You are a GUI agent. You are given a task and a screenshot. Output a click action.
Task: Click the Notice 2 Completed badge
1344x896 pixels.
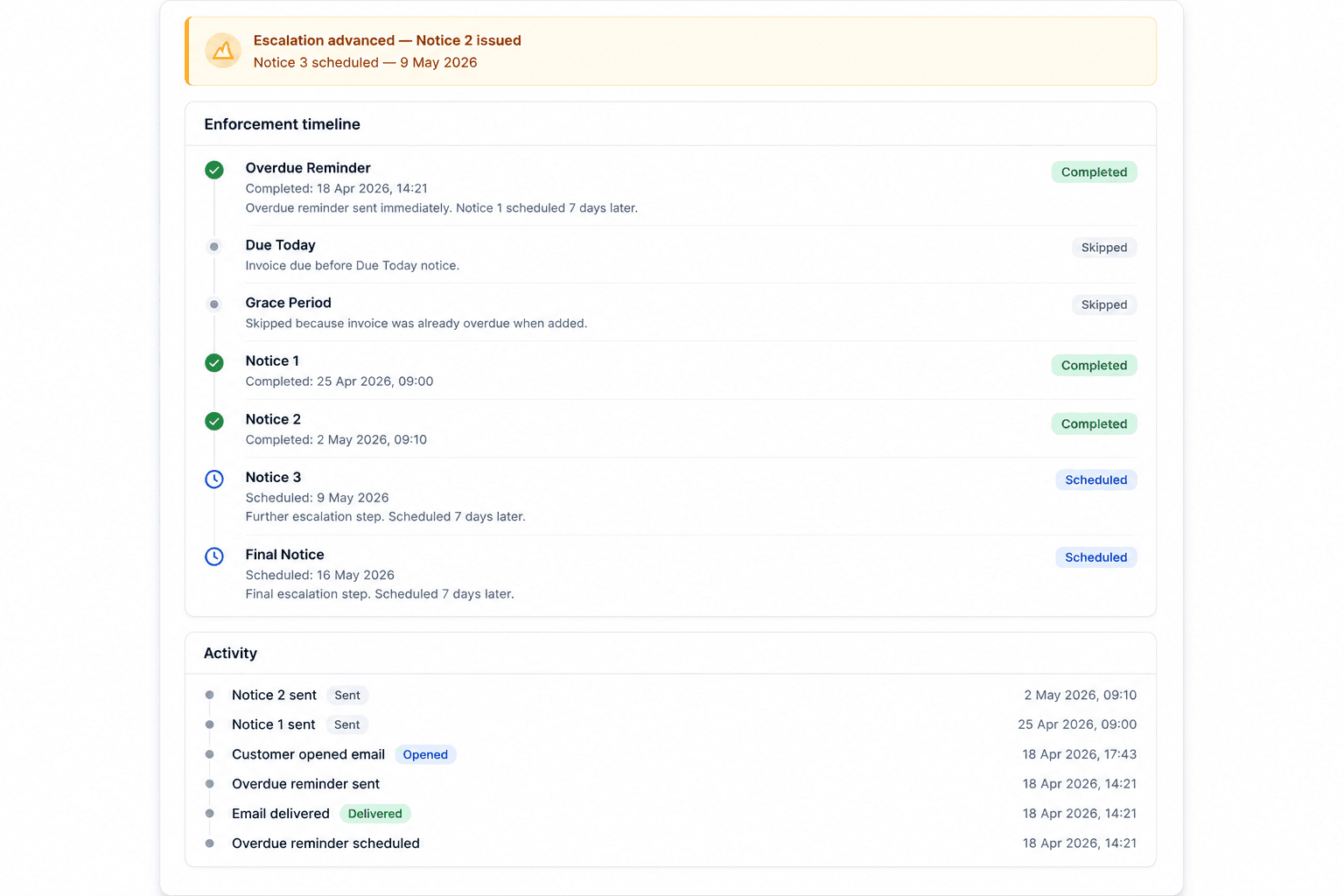tap(1094, 423)
